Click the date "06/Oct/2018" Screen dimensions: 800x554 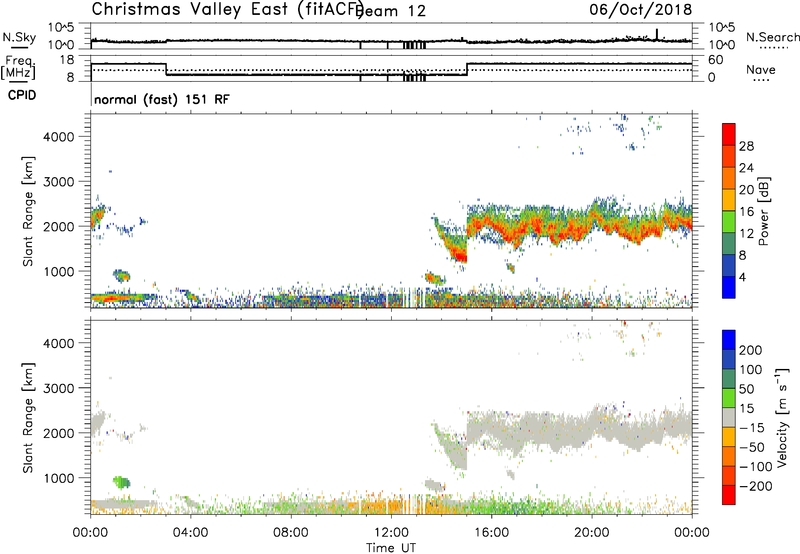tap(641, 9)
